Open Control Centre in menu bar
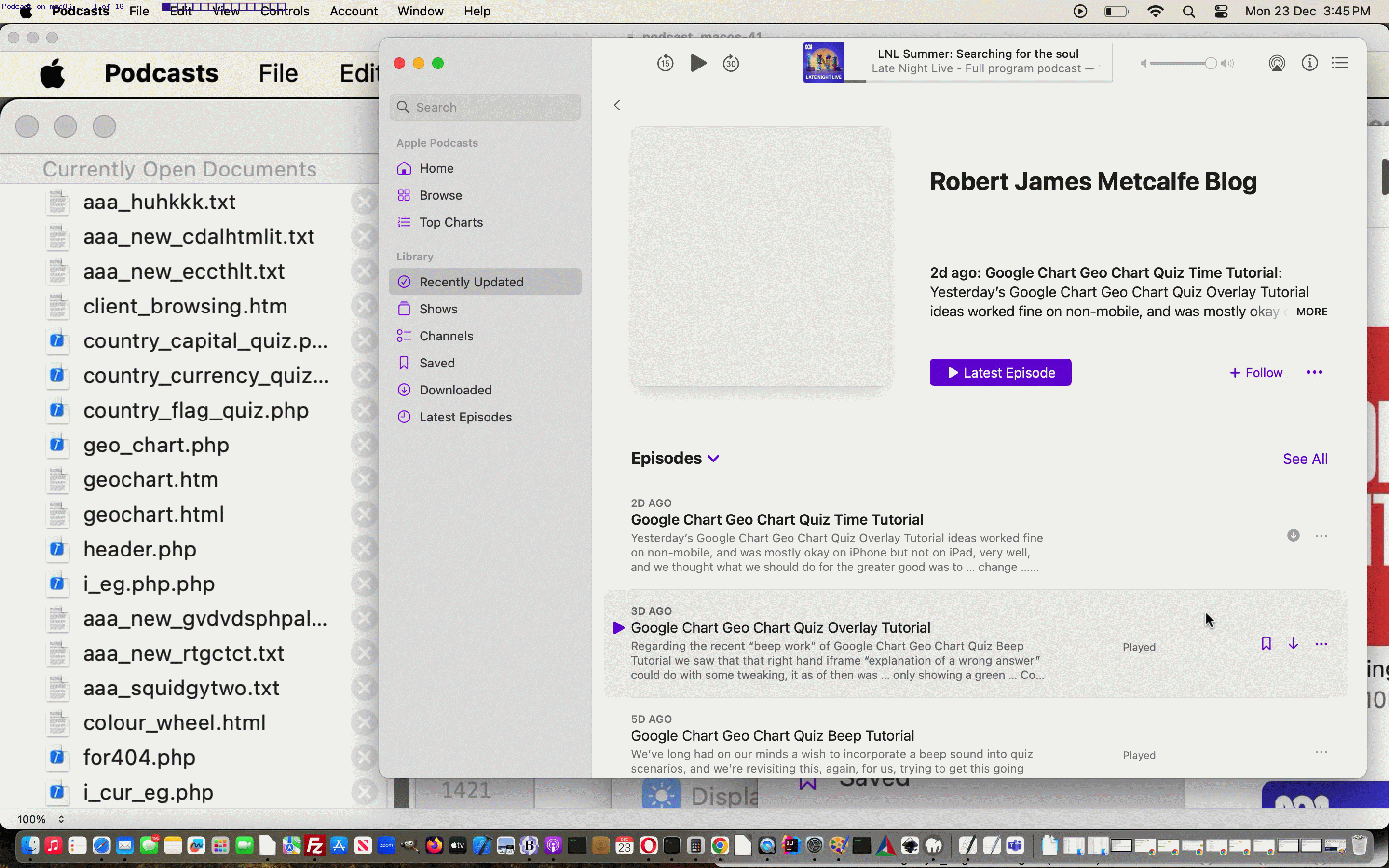This screenshot has height=868, width=1389. (x=1221, y=12)
